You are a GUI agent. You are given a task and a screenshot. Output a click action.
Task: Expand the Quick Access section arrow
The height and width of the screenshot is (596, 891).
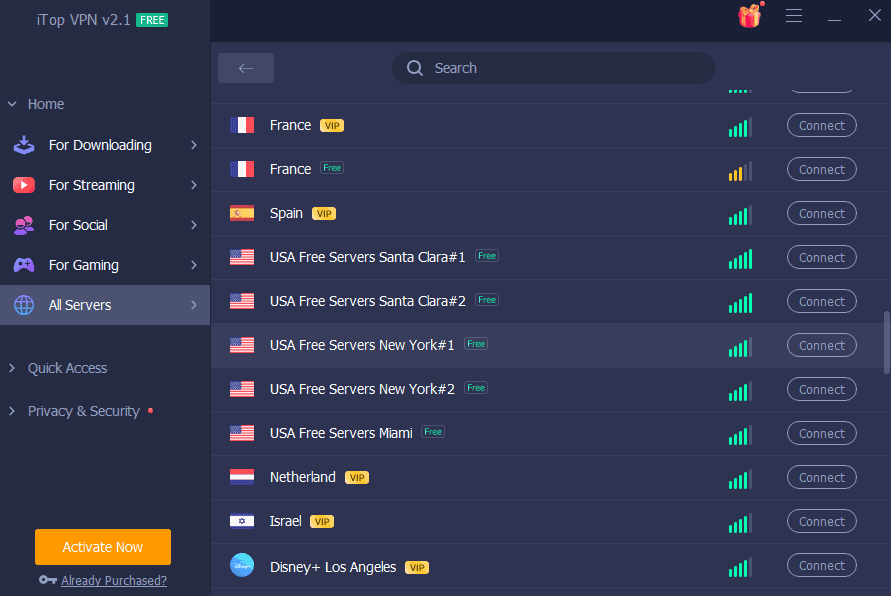pos(12,368)
